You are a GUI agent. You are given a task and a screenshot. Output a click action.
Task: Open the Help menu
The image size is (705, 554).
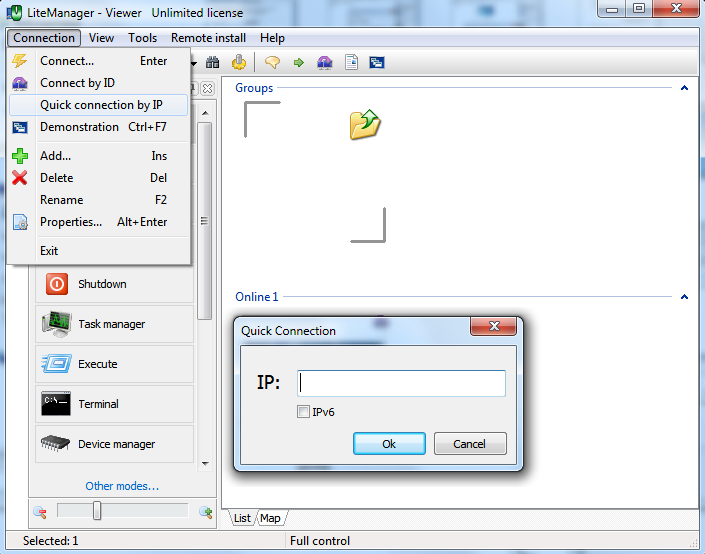[272, 38]
